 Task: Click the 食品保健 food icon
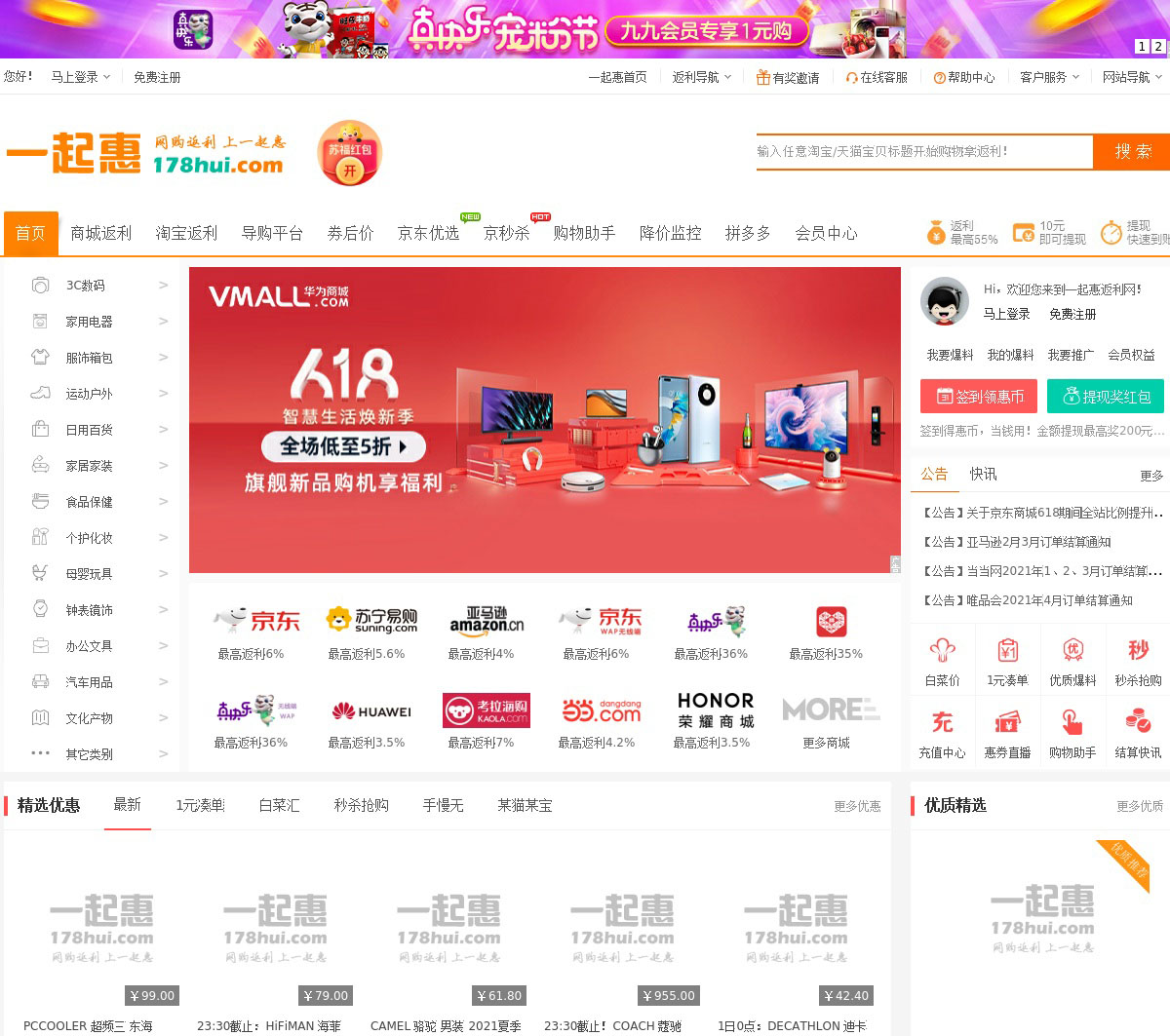pos(40,502)
